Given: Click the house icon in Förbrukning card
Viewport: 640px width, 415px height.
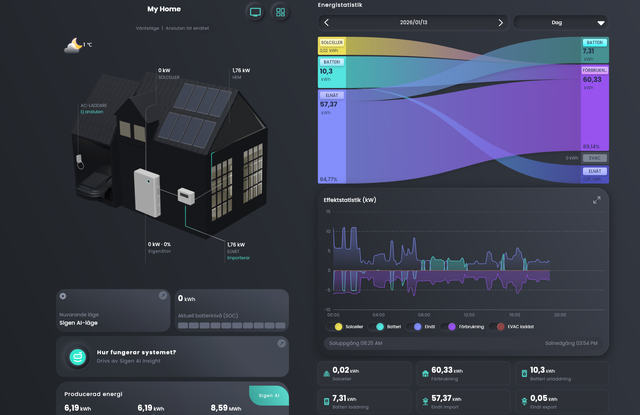Looking at the screenshot, I should tap(425, 373).
